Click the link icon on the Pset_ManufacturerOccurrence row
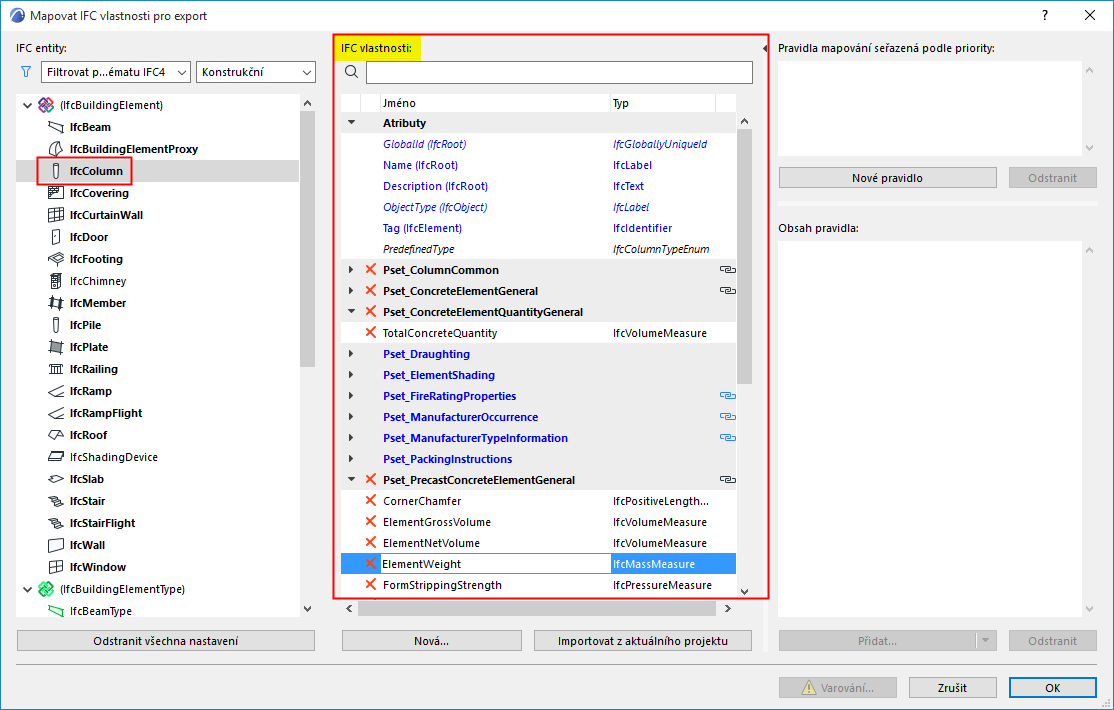The image size is (1114, 710). 727,417
